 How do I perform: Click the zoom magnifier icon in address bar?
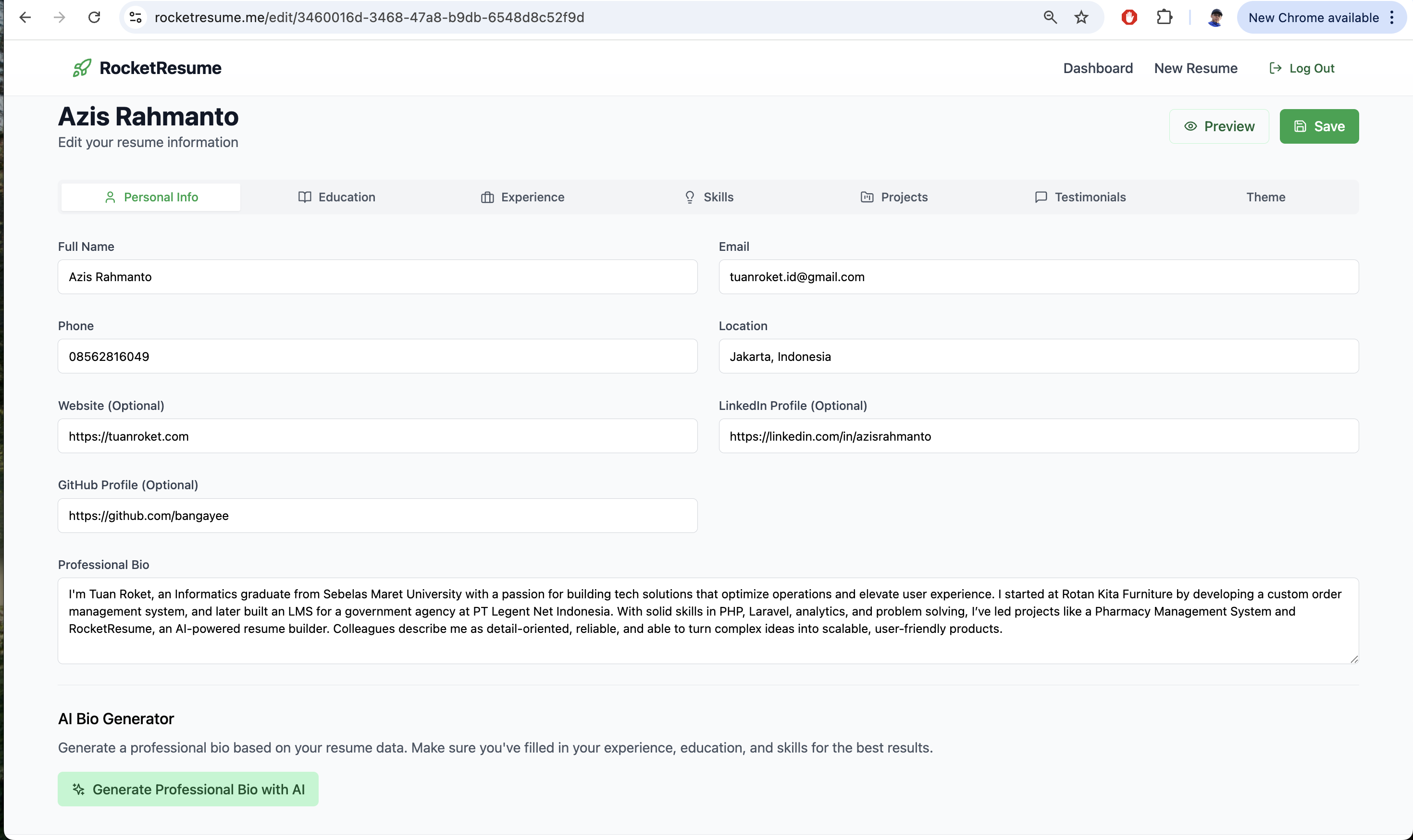click(1050, 18)
